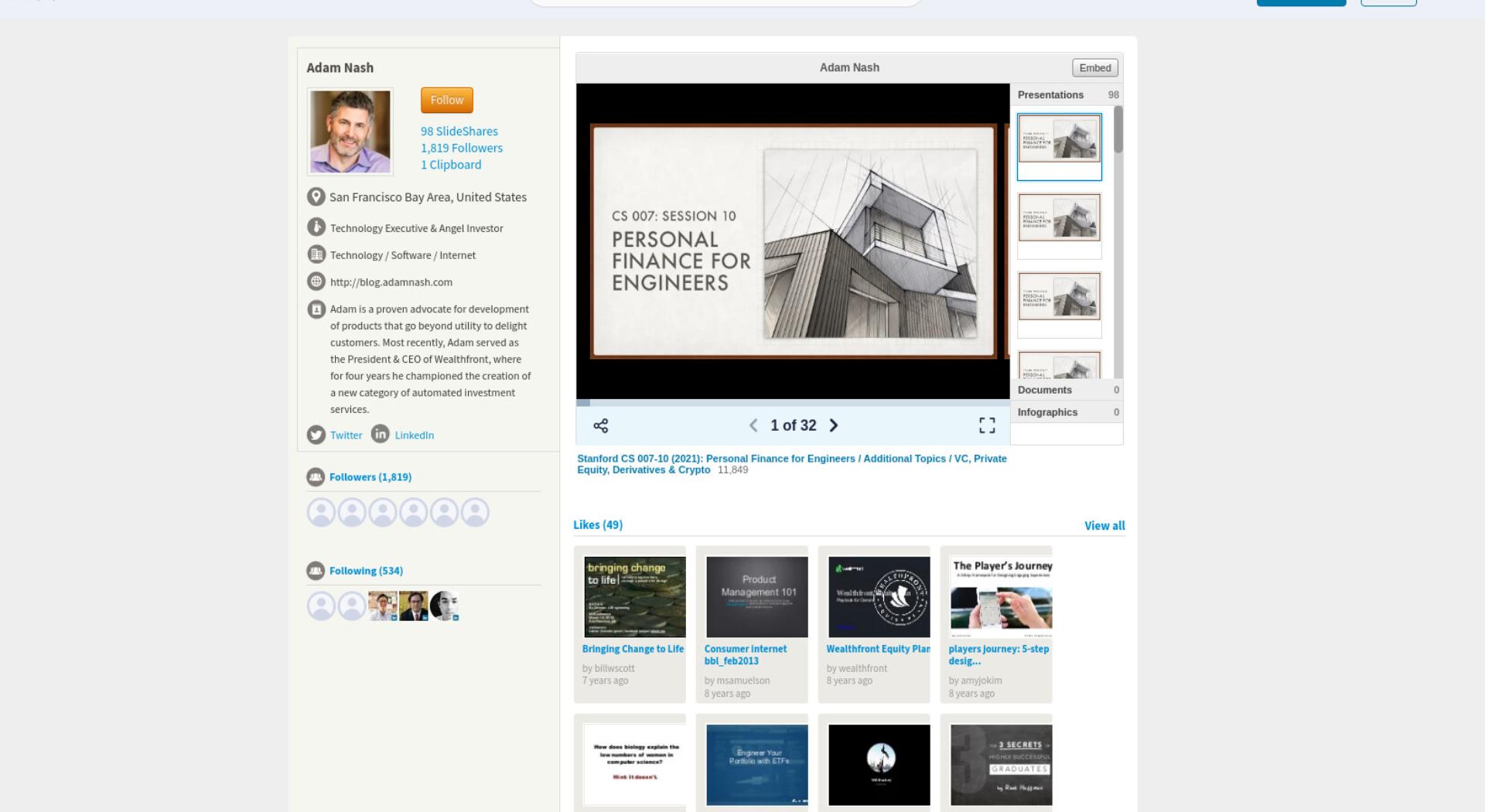
Task: Click the Following group icon
Action: 316,571
